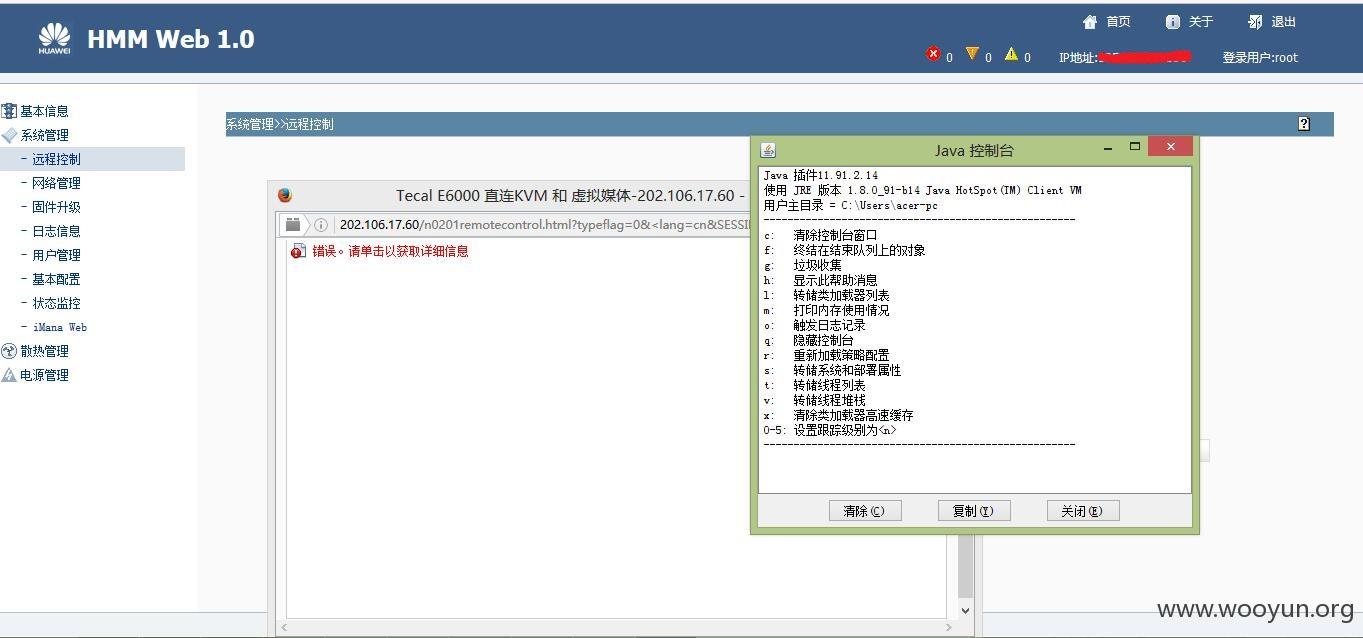Collapse 系统管理 tree node
This screenshot has height=638, width=1363.
pos(44,135)
